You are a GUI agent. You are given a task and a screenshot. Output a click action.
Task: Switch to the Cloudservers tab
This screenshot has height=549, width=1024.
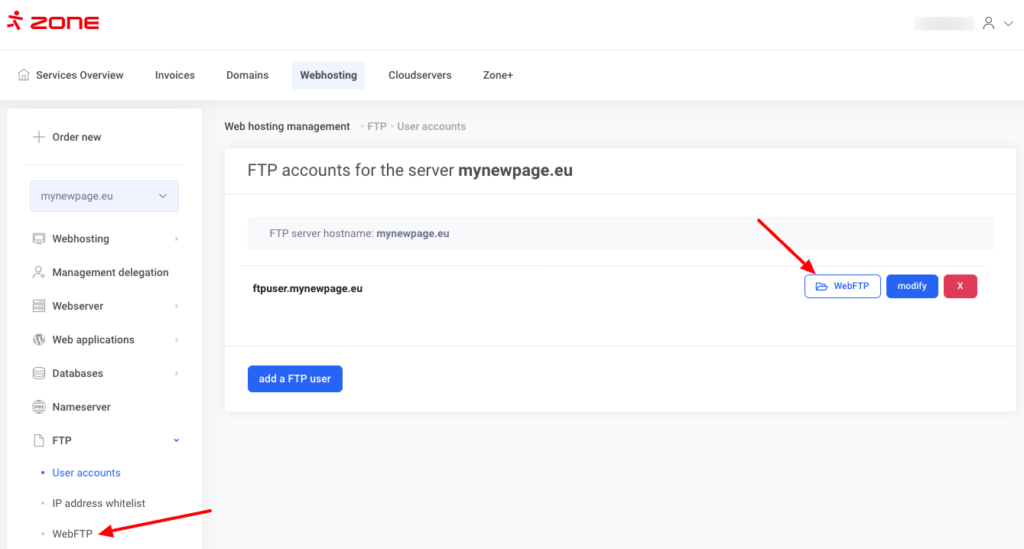click(x=420, y=75)
